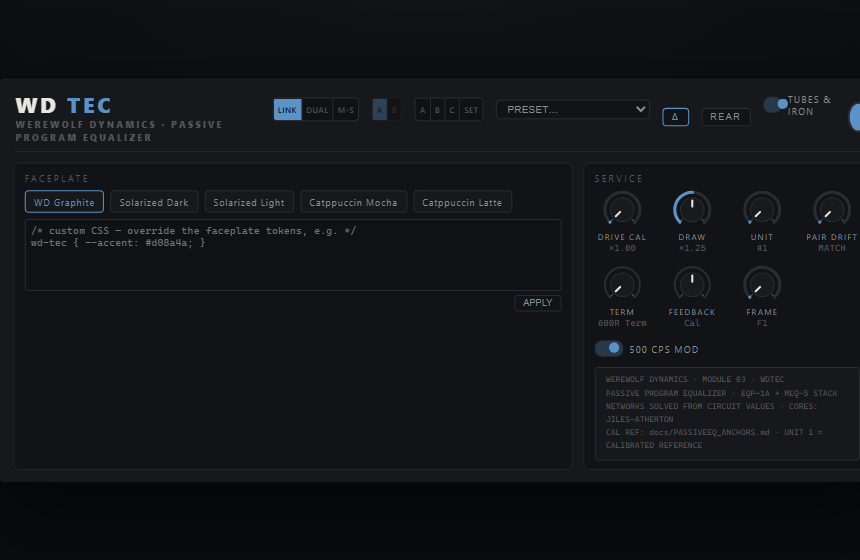Screen dimensions: 860x560
Task: Click the WD TEC logo title
Action: tap(64, 105)
